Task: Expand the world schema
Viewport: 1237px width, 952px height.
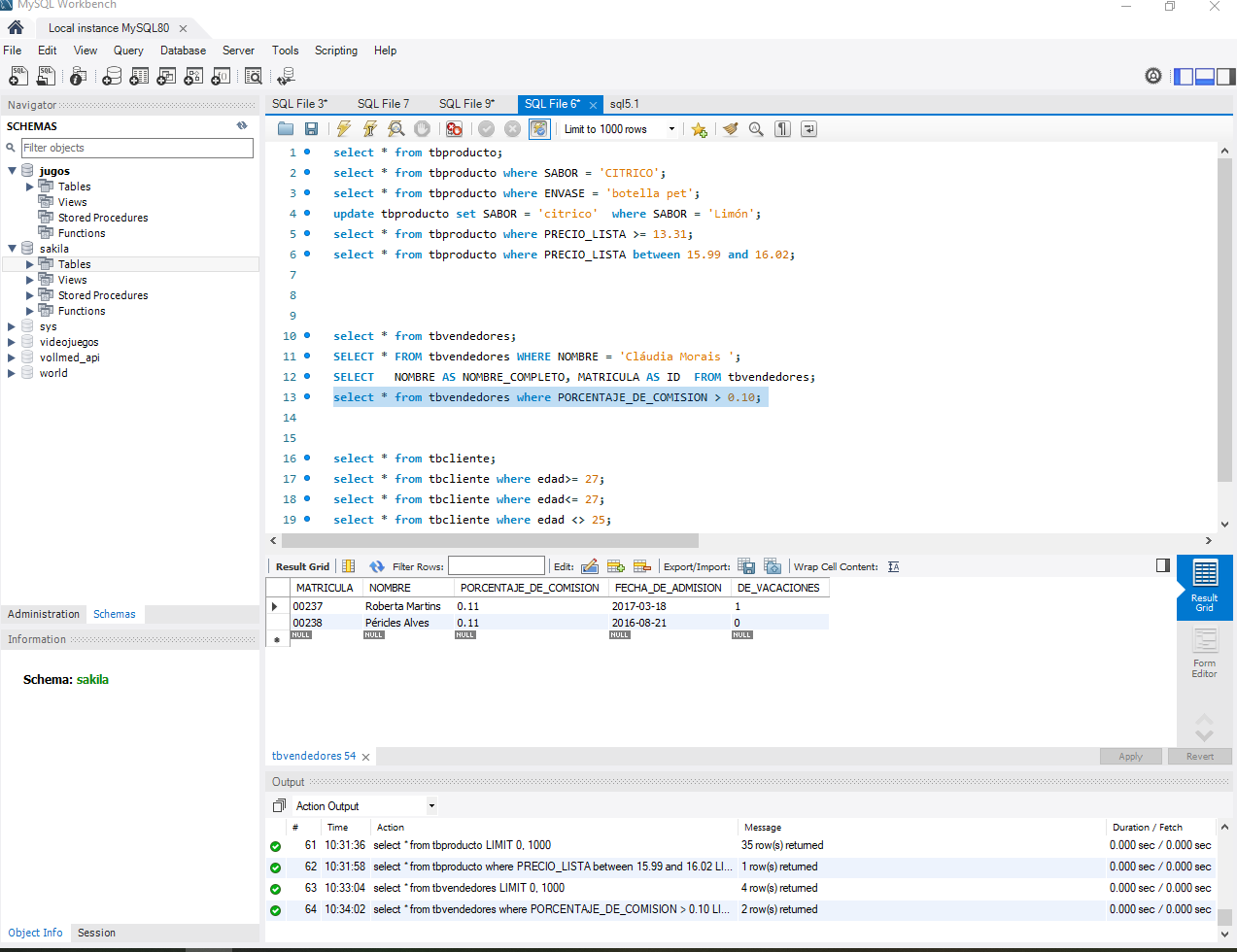Action: [x=12, y=373]
